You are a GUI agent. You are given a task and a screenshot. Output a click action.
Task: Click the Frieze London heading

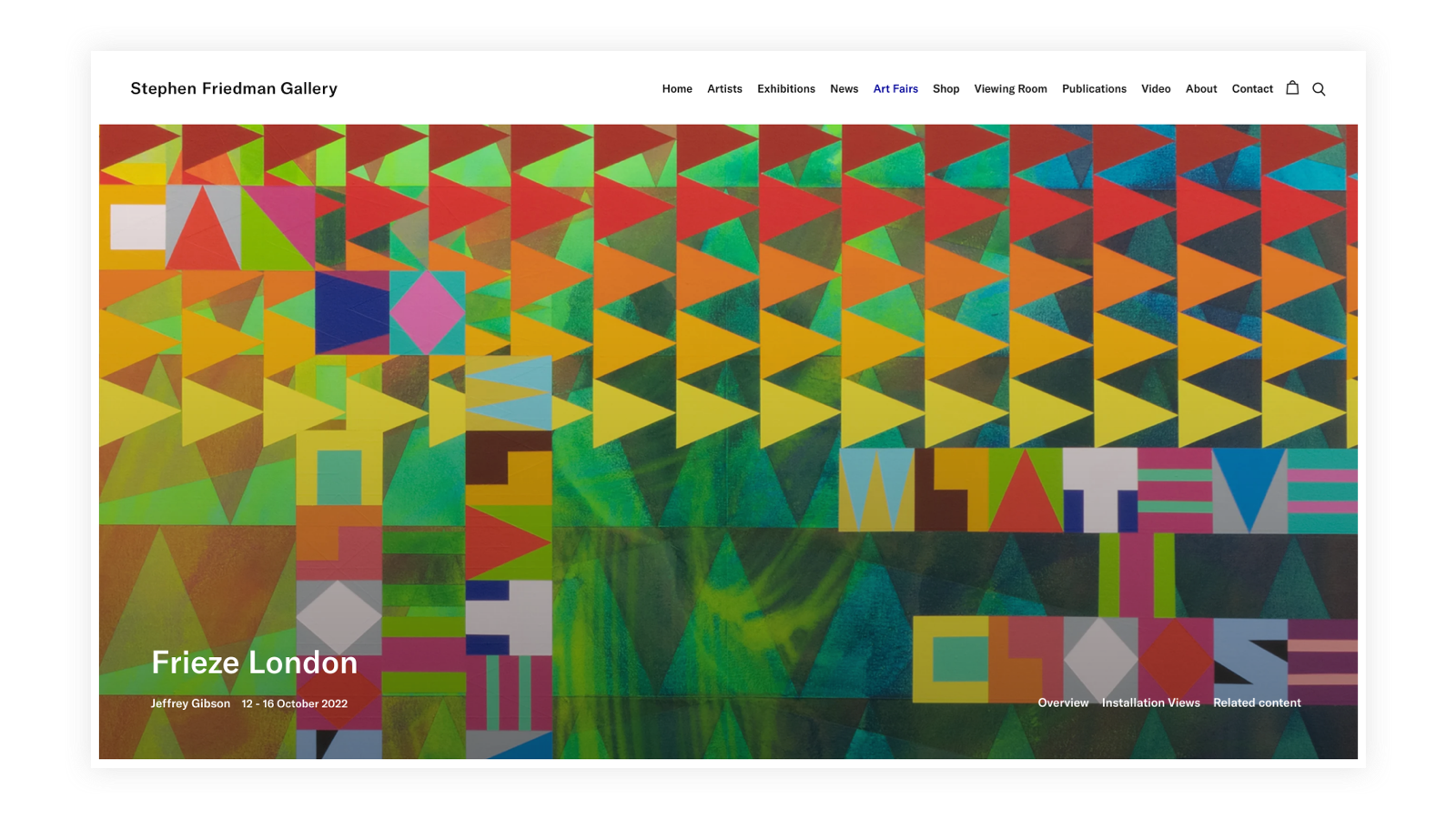point(254,662)
